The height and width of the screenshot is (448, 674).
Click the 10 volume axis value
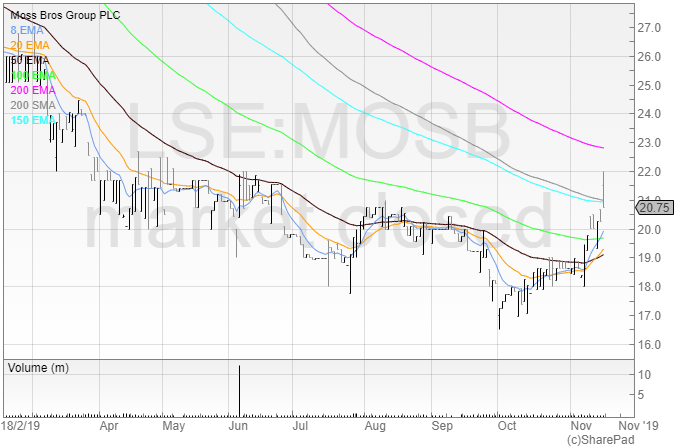point(644,374)
